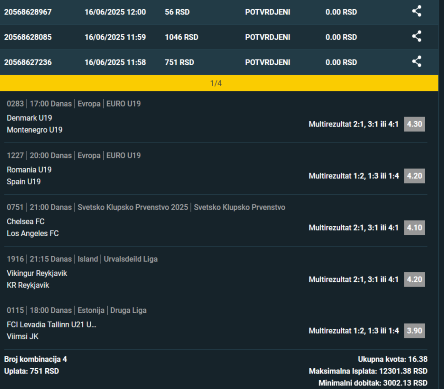Screen dimensions: 444x389
Task: Select ticket row 20568627236 at 11:58
Action: [x=219, y=62]
